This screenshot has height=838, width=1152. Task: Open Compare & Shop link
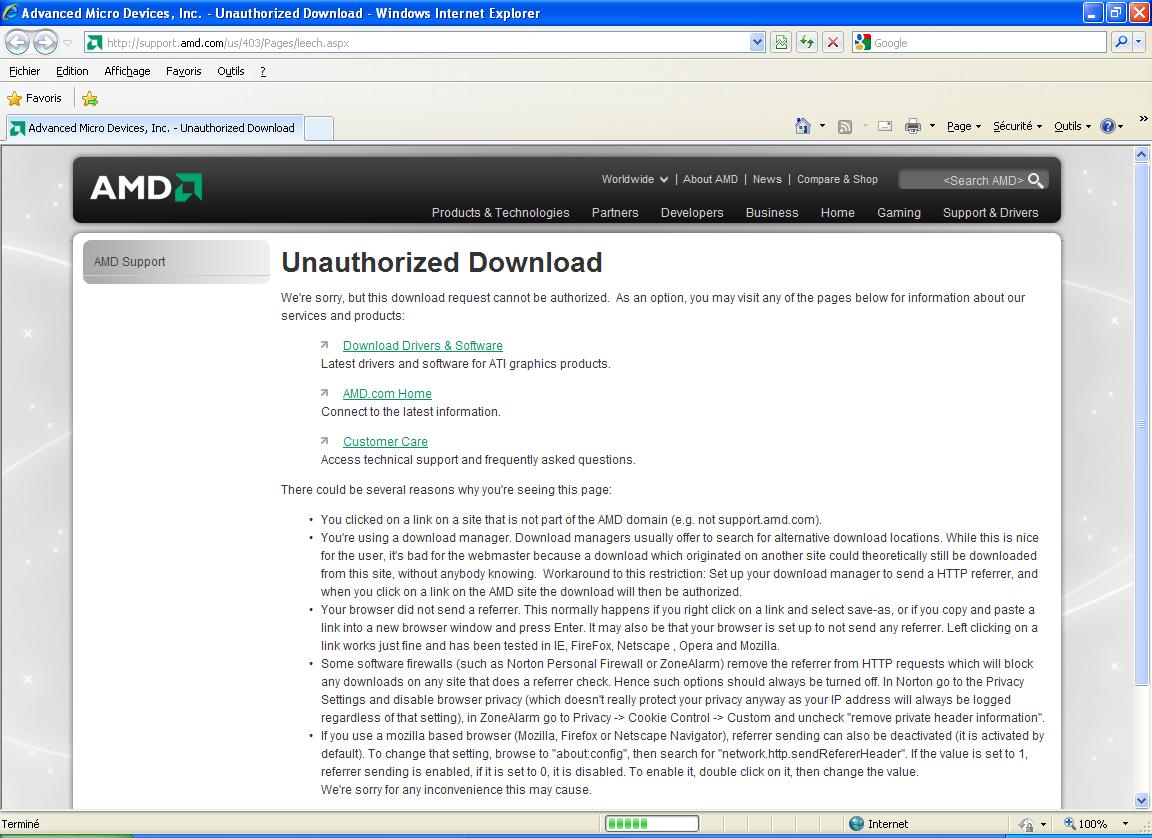pos(838,179)
